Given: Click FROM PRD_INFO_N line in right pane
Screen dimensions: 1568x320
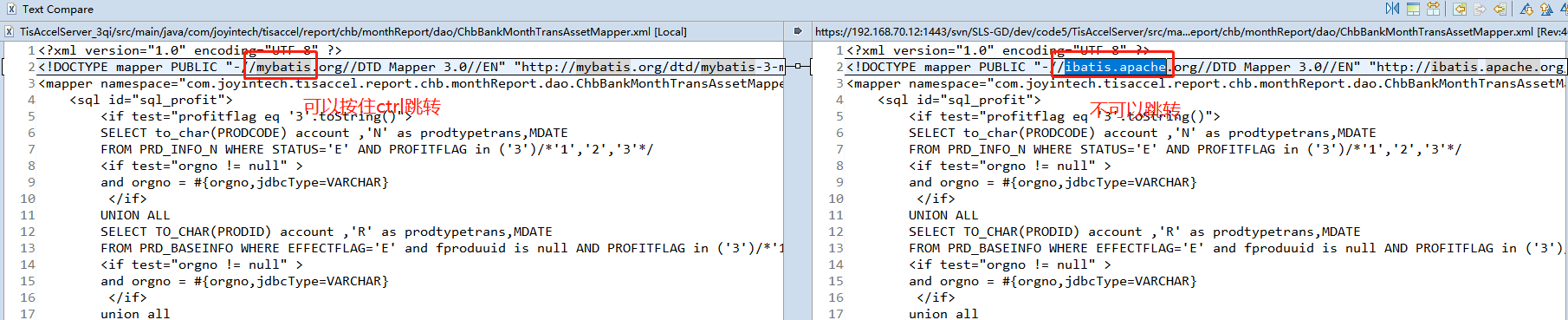Looking at the screenshot, I should pos(1185,149).
